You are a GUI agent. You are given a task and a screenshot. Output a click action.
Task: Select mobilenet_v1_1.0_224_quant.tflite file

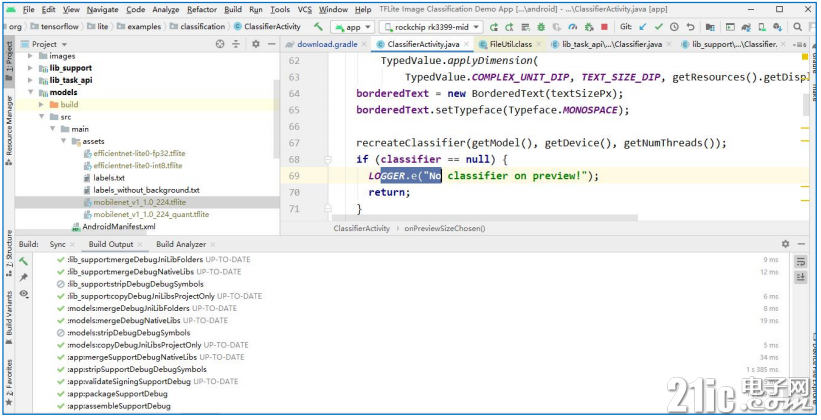coord(151,214)
